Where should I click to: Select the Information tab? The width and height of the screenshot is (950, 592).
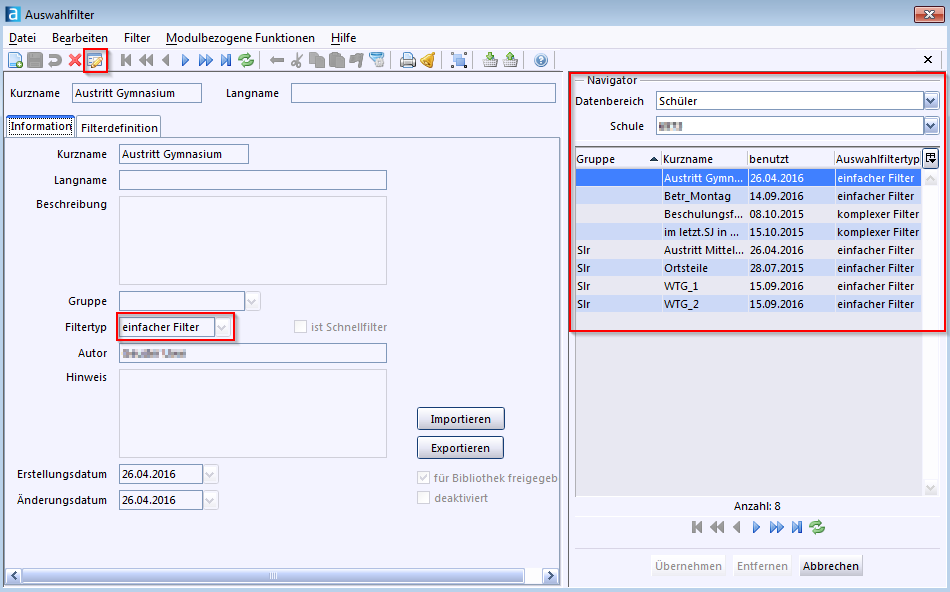[x=41, y=126]
